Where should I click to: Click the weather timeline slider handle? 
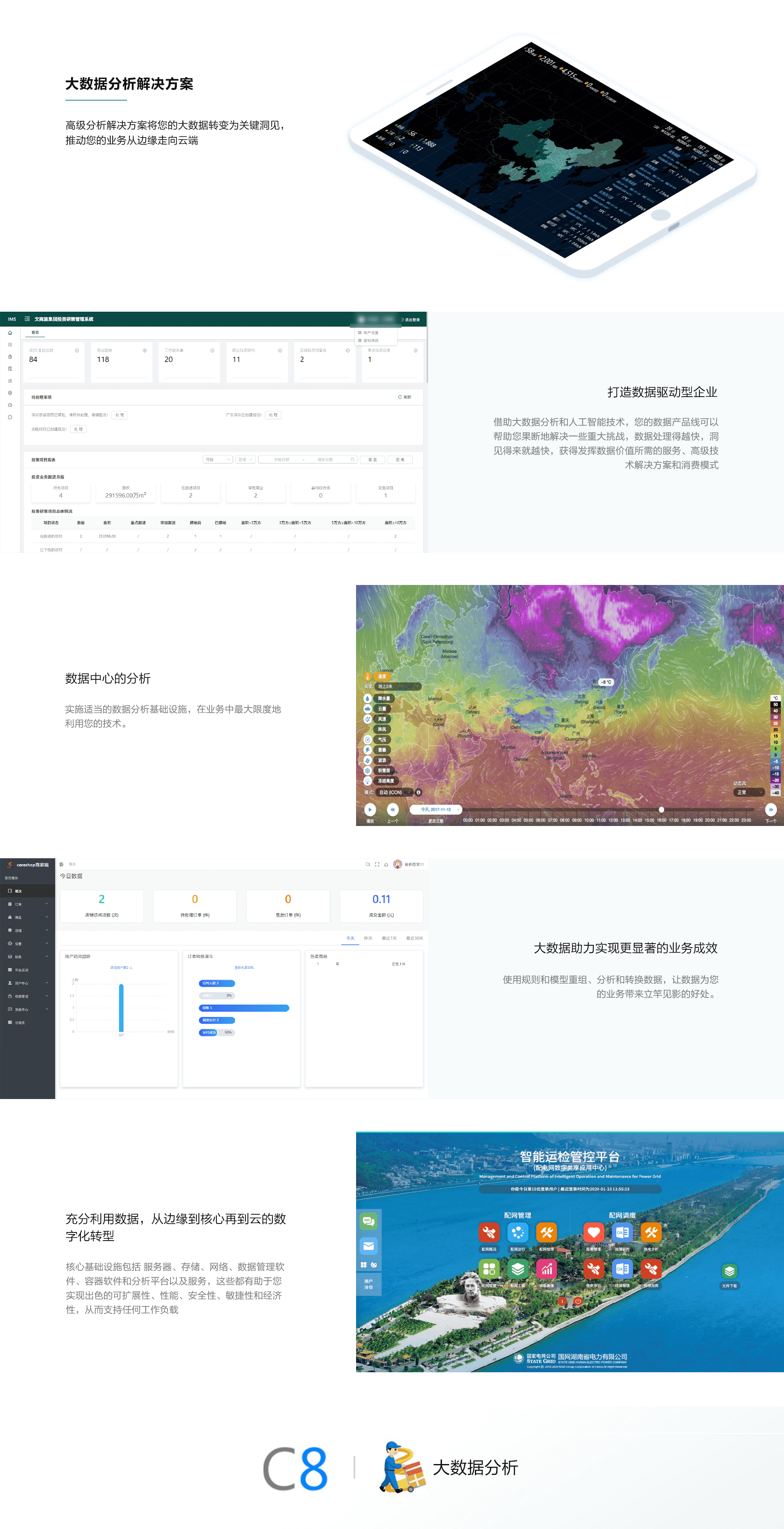pos(661,809)
